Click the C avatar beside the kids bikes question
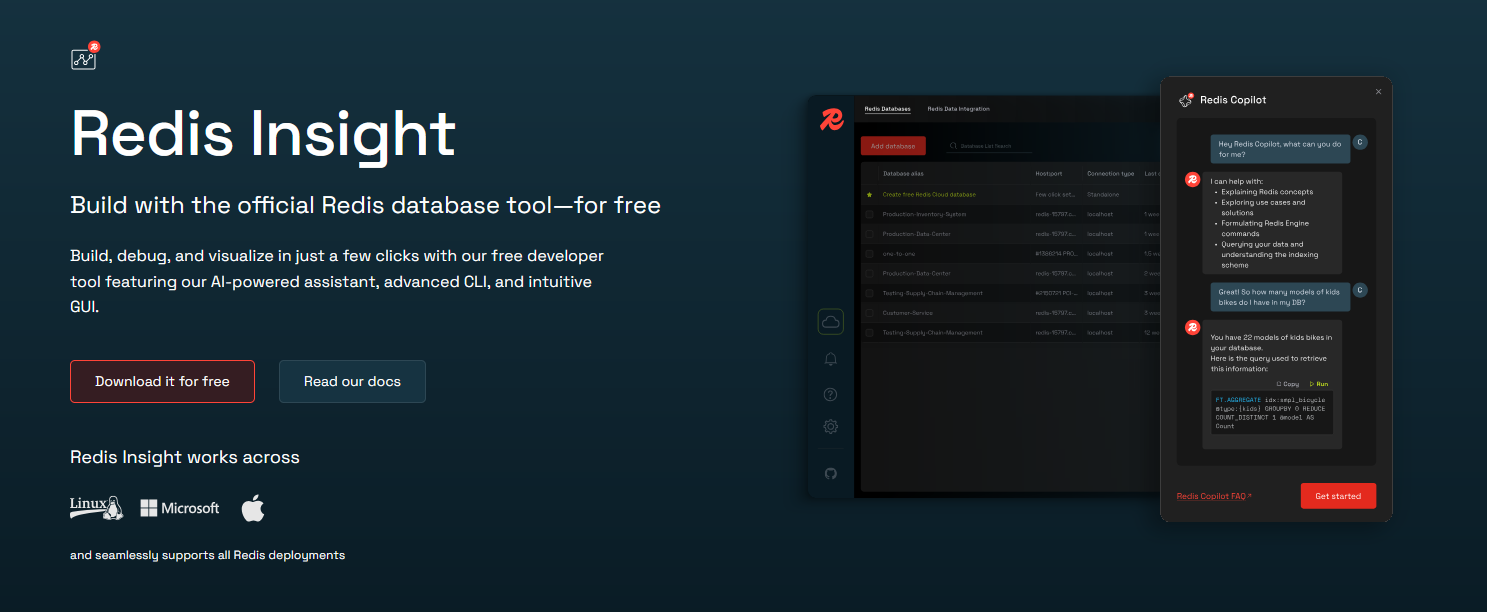1487x612 pixels. pos(1360,290)
